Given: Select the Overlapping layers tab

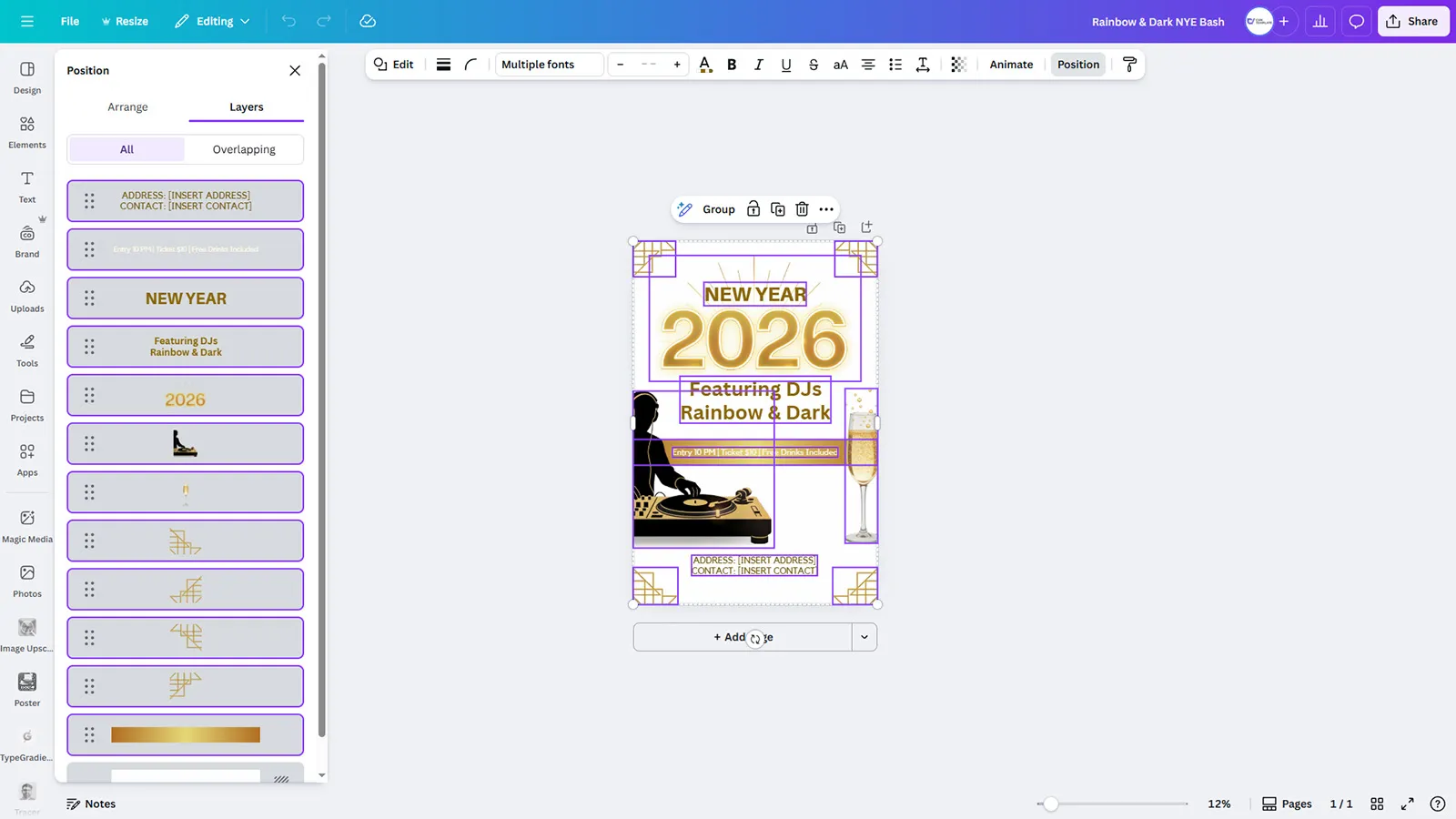Looking at the screenshot, I should [244, 149].
